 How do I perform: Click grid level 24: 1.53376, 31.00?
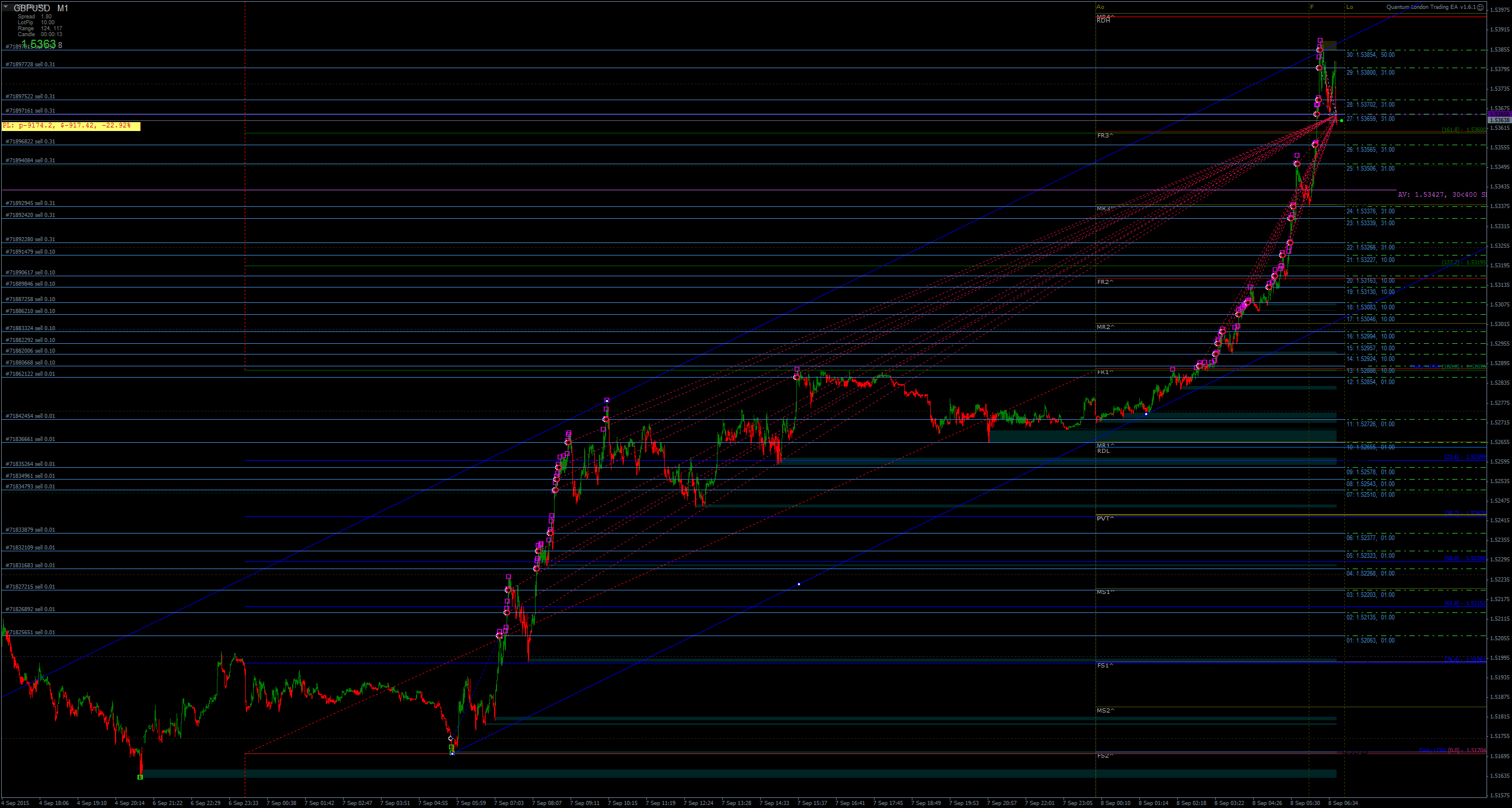click(x=1370, y=211)
